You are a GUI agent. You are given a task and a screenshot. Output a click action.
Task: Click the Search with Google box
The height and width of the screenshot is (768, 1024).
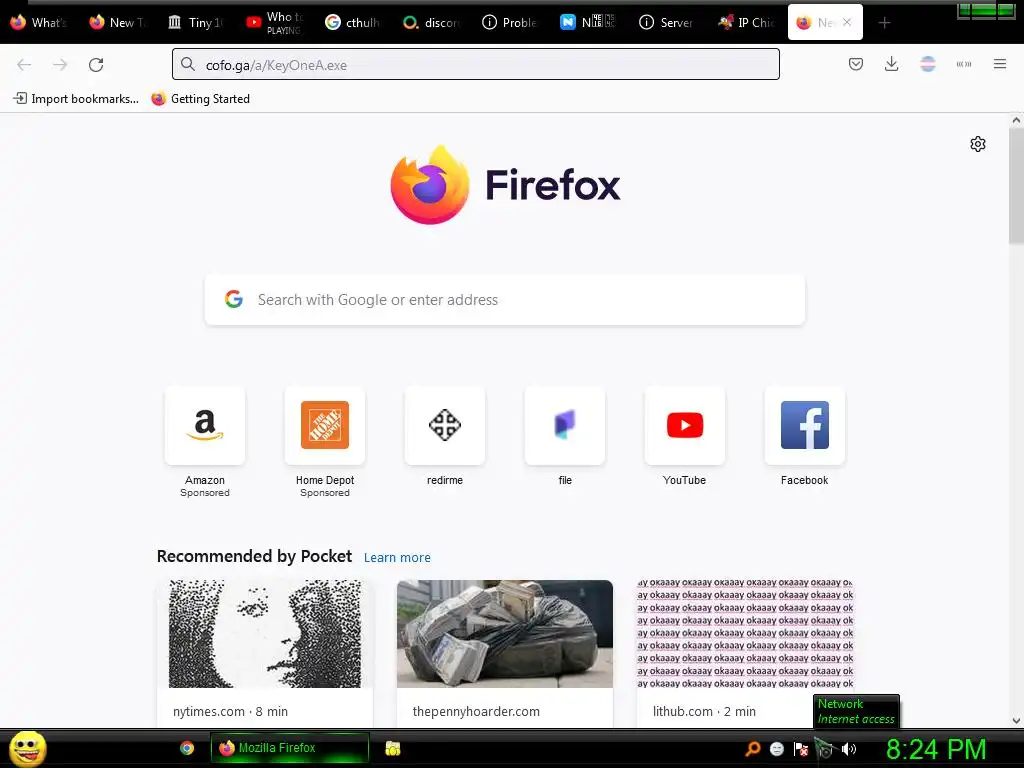pyautogui.click(x=505, y=300)
